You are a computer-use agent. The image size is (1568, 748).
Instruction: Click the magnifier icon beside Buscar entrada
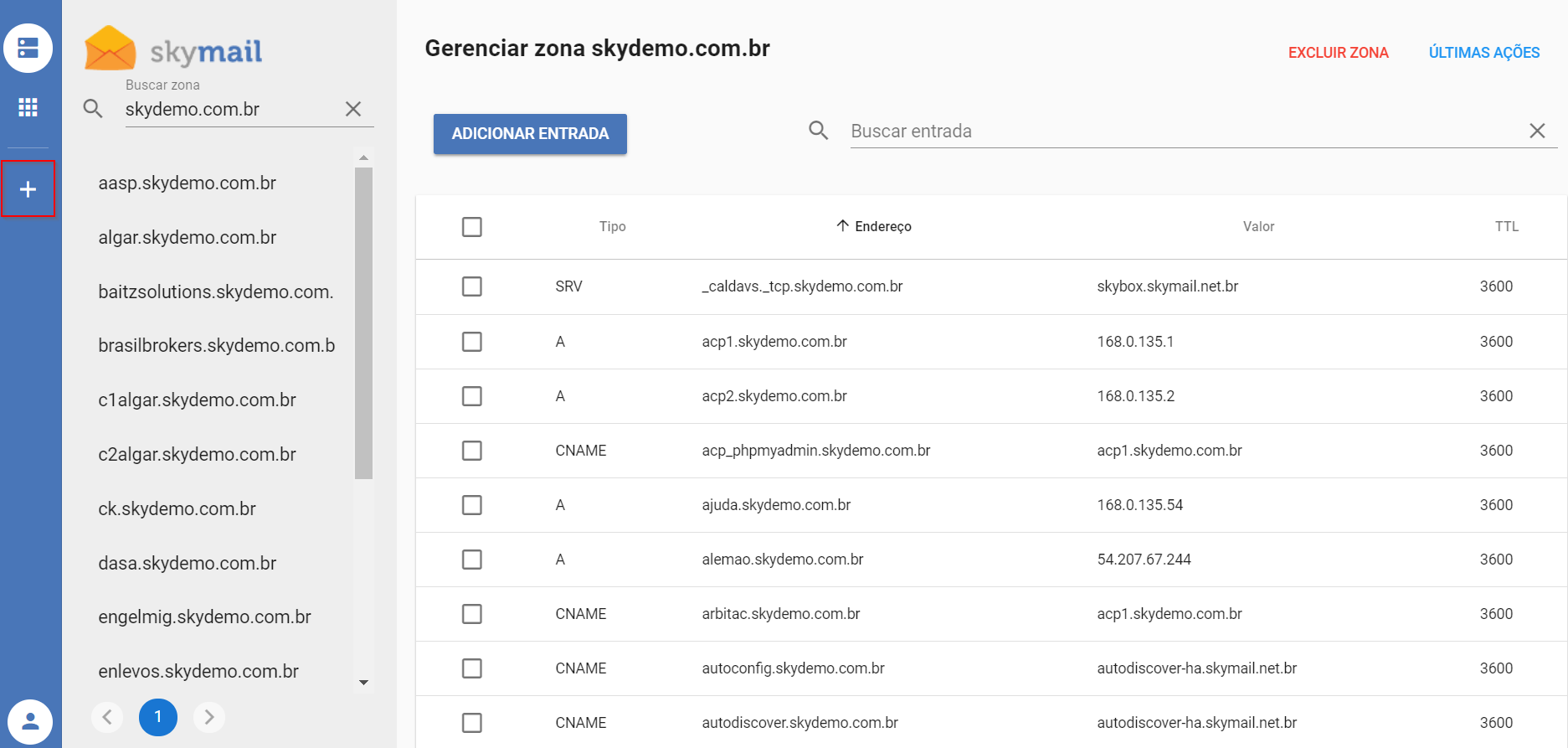click(x=818, y=131)
